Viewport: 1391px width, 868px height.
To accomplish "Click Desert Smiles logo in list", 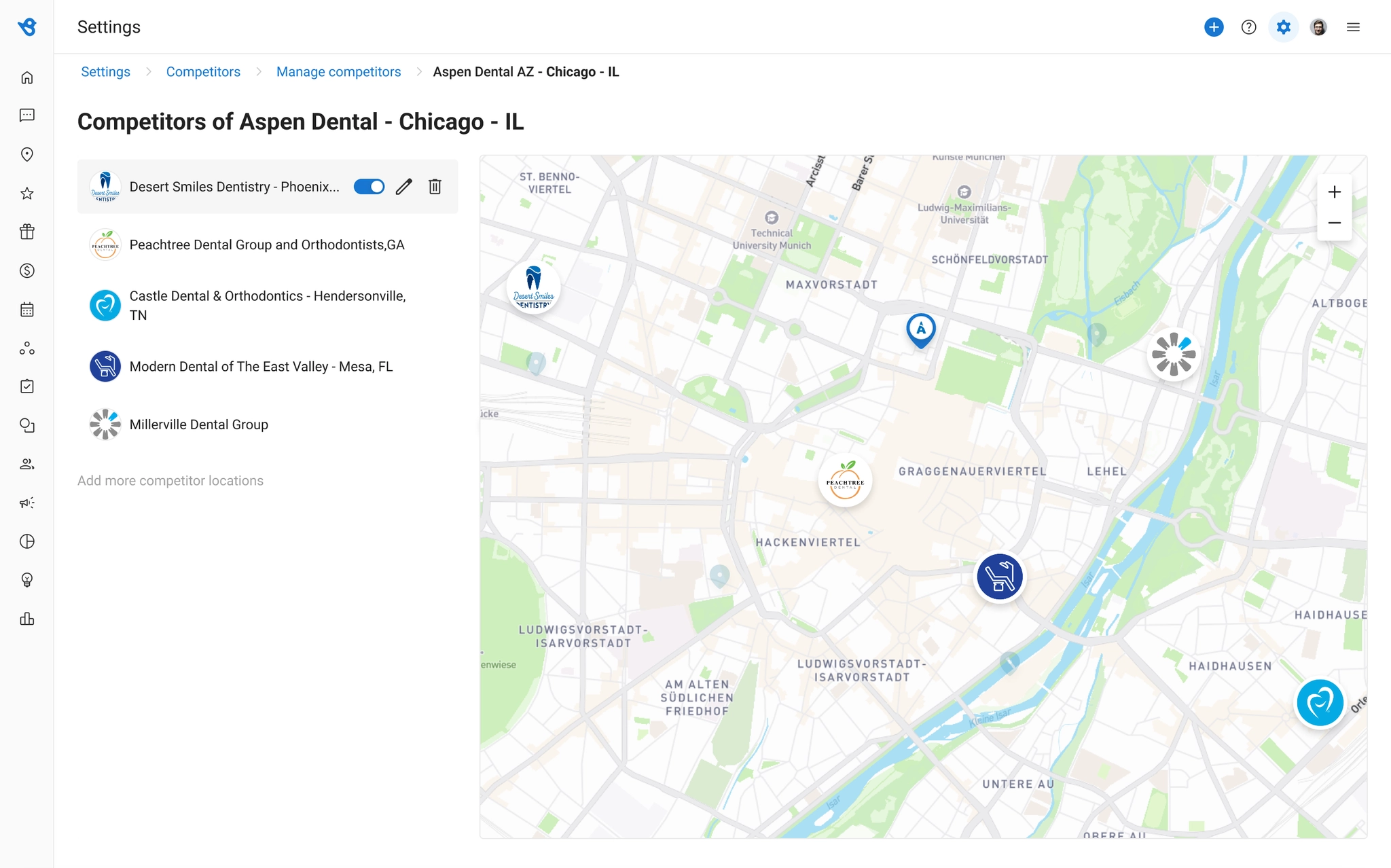I will coord(105,187).
